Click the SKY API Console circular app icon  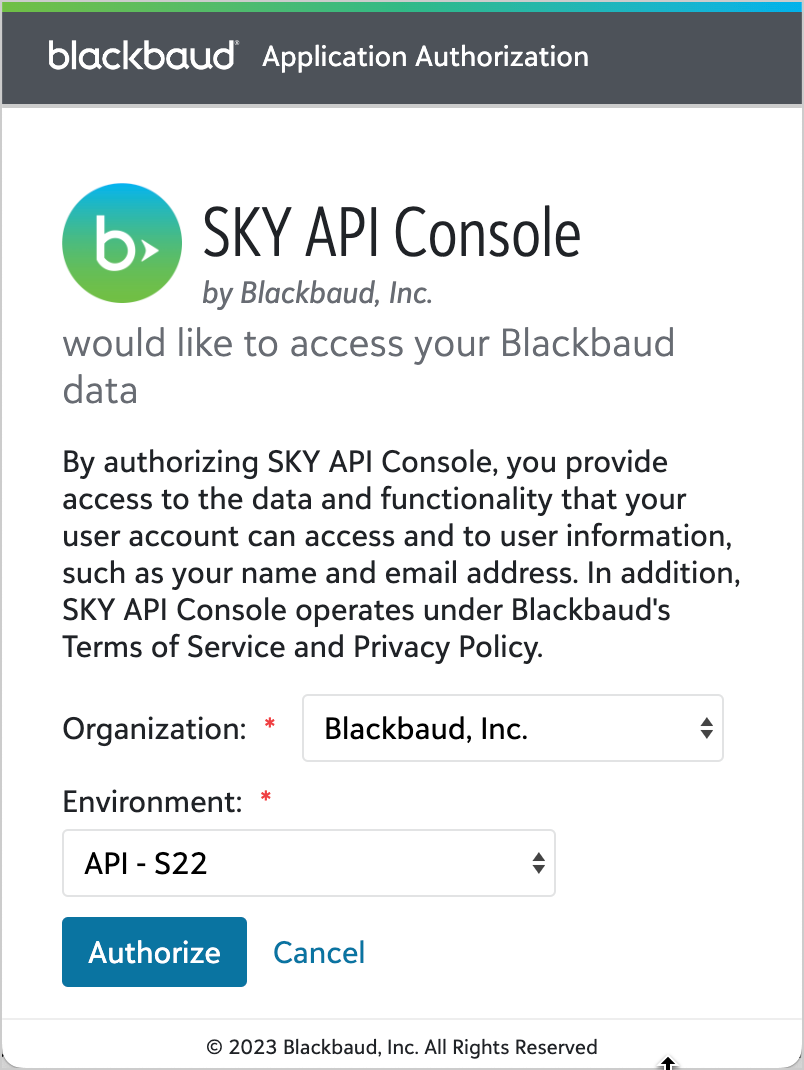click(122, 243)
